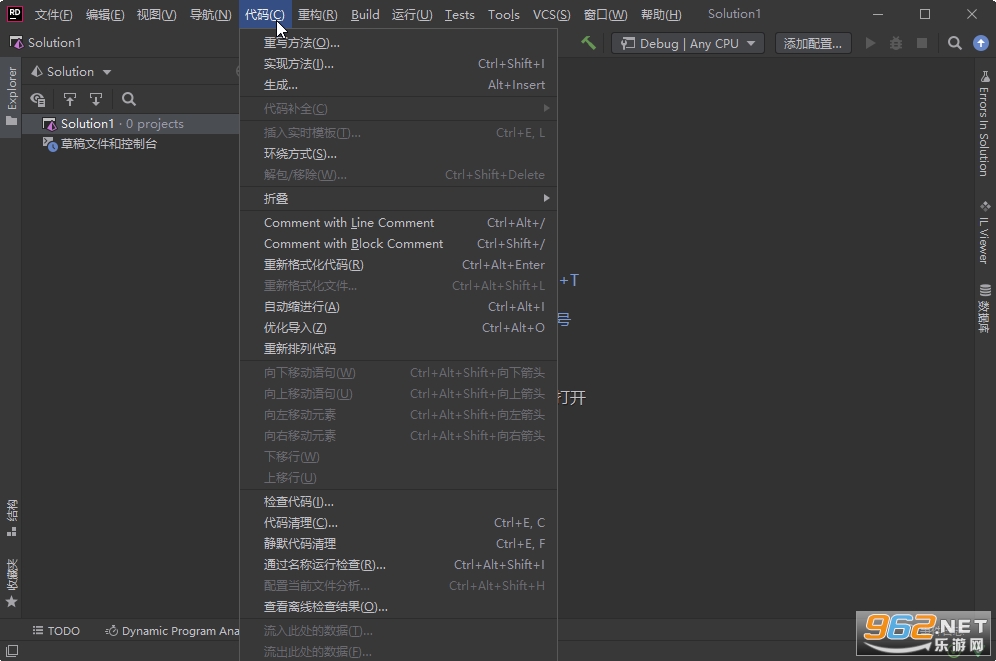Choose 重写方法(O)... menu item

click(x=398, y=43)
